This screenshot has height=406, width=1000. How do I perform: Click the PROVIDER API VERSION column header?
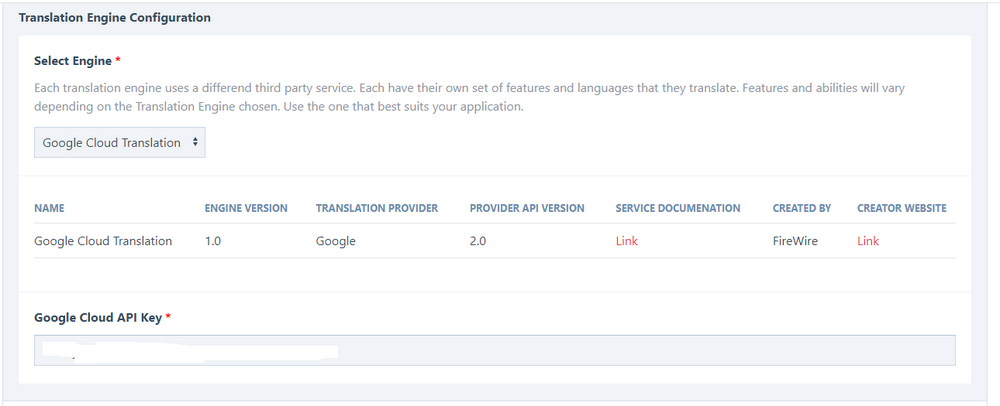(527, 208)
